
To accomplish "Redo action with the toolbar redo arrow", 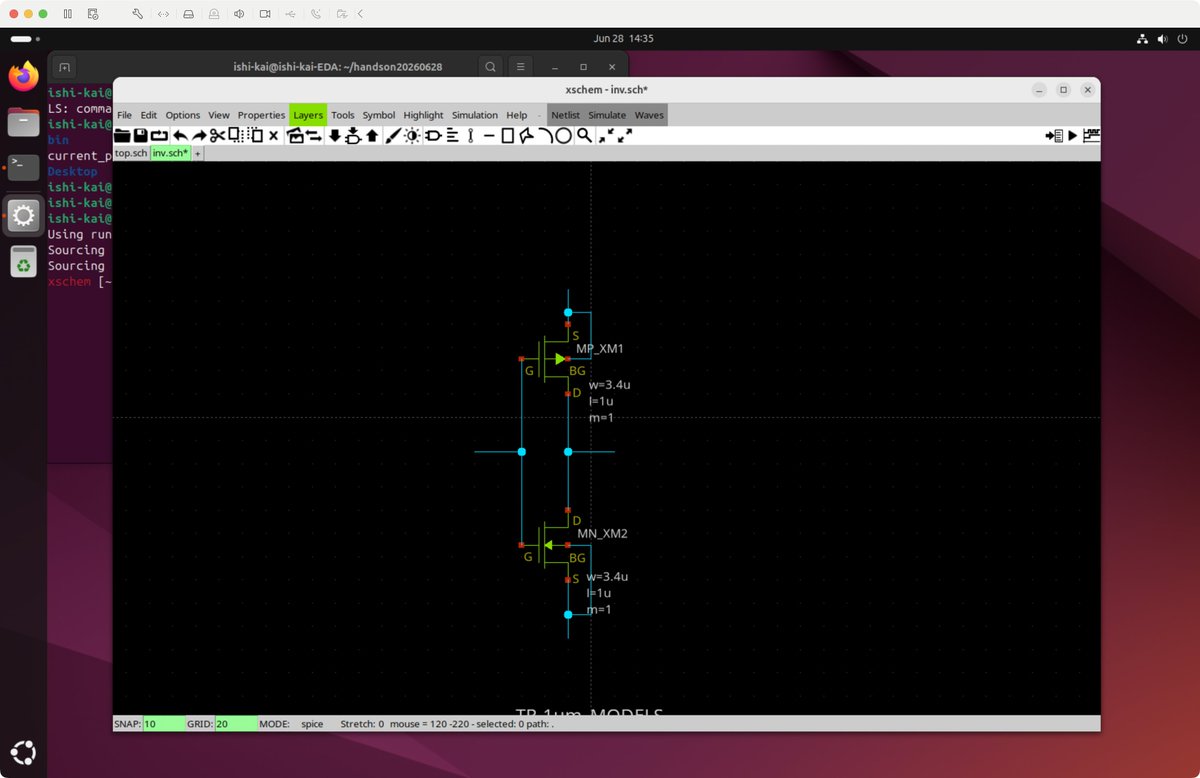I will [199, 135].
